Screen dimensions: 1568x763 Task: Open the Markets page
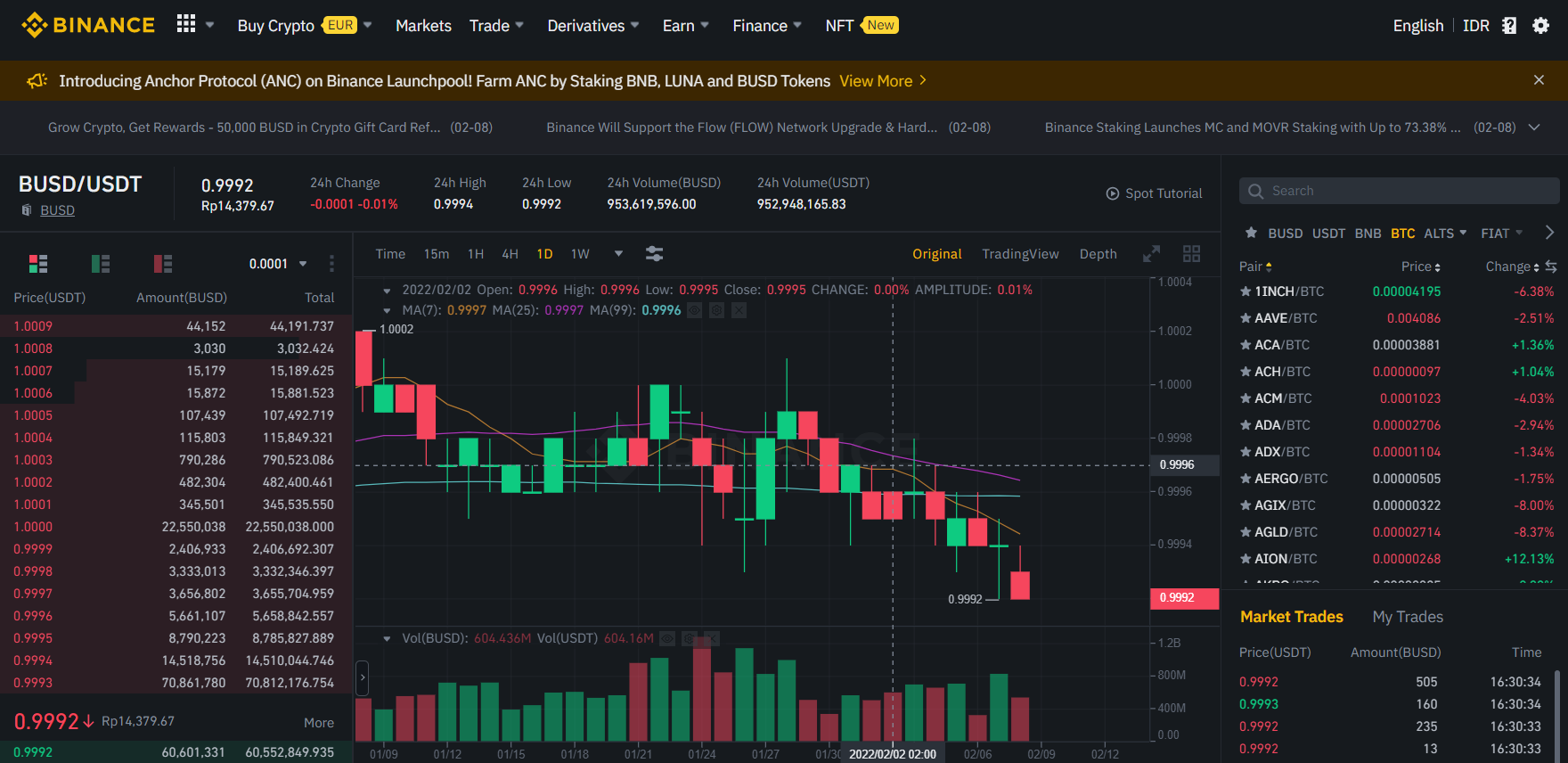pos(423,26)
